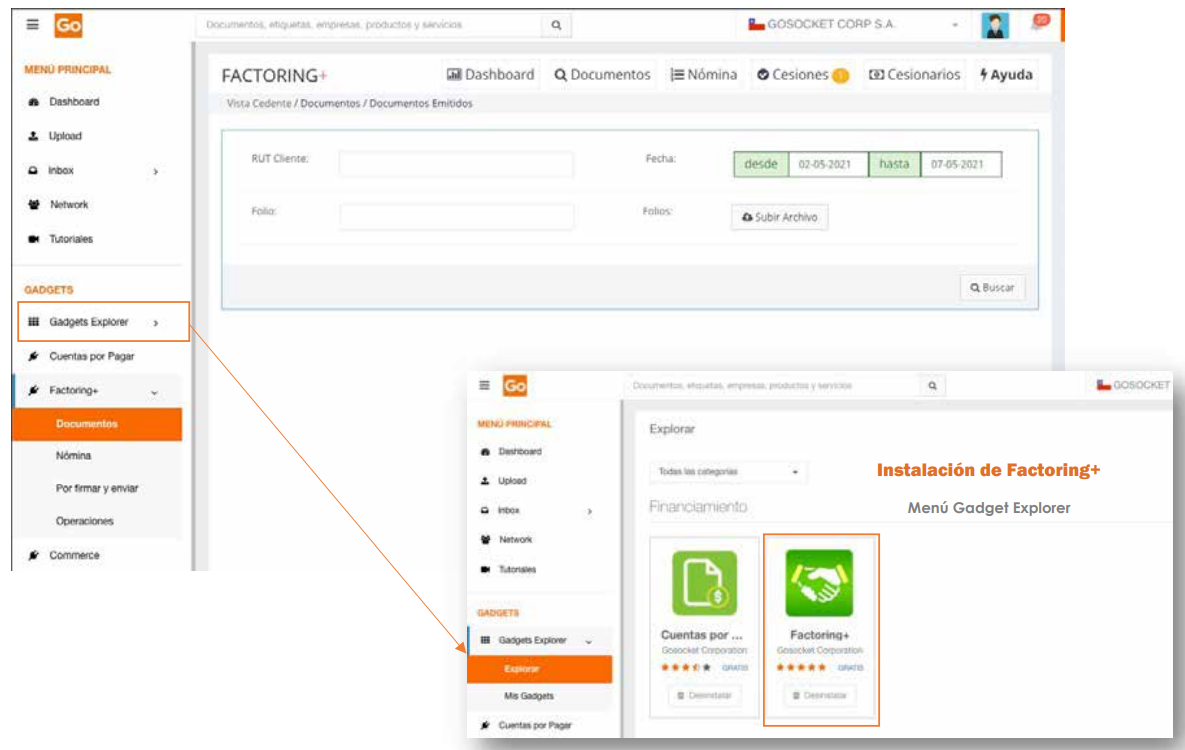Click Desinstalar under Factoring+ gadget

pyautogui.click(x=819, y=696)
